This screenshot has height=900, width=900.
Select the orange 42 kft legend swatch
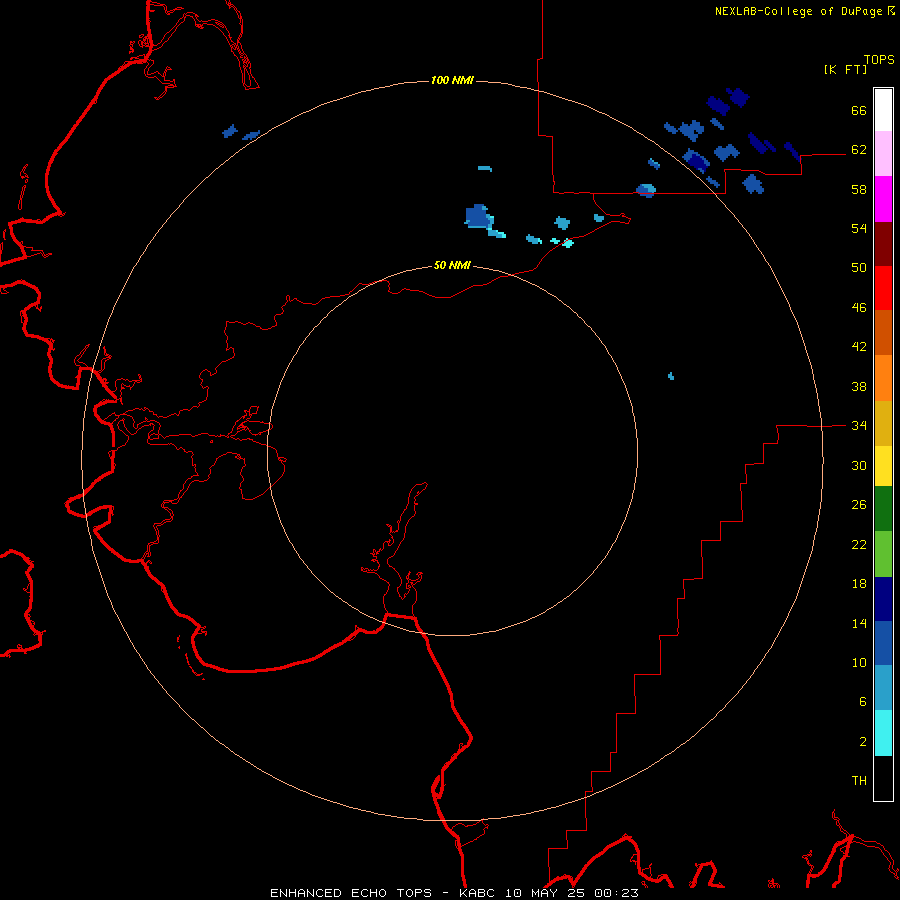tap(883, 378)
